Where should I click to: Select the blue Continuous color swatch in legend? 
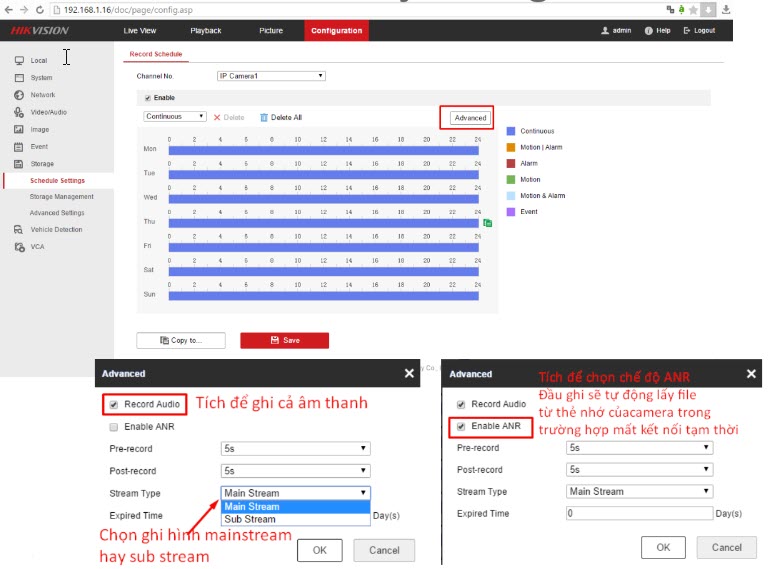[x=510, y=131]
